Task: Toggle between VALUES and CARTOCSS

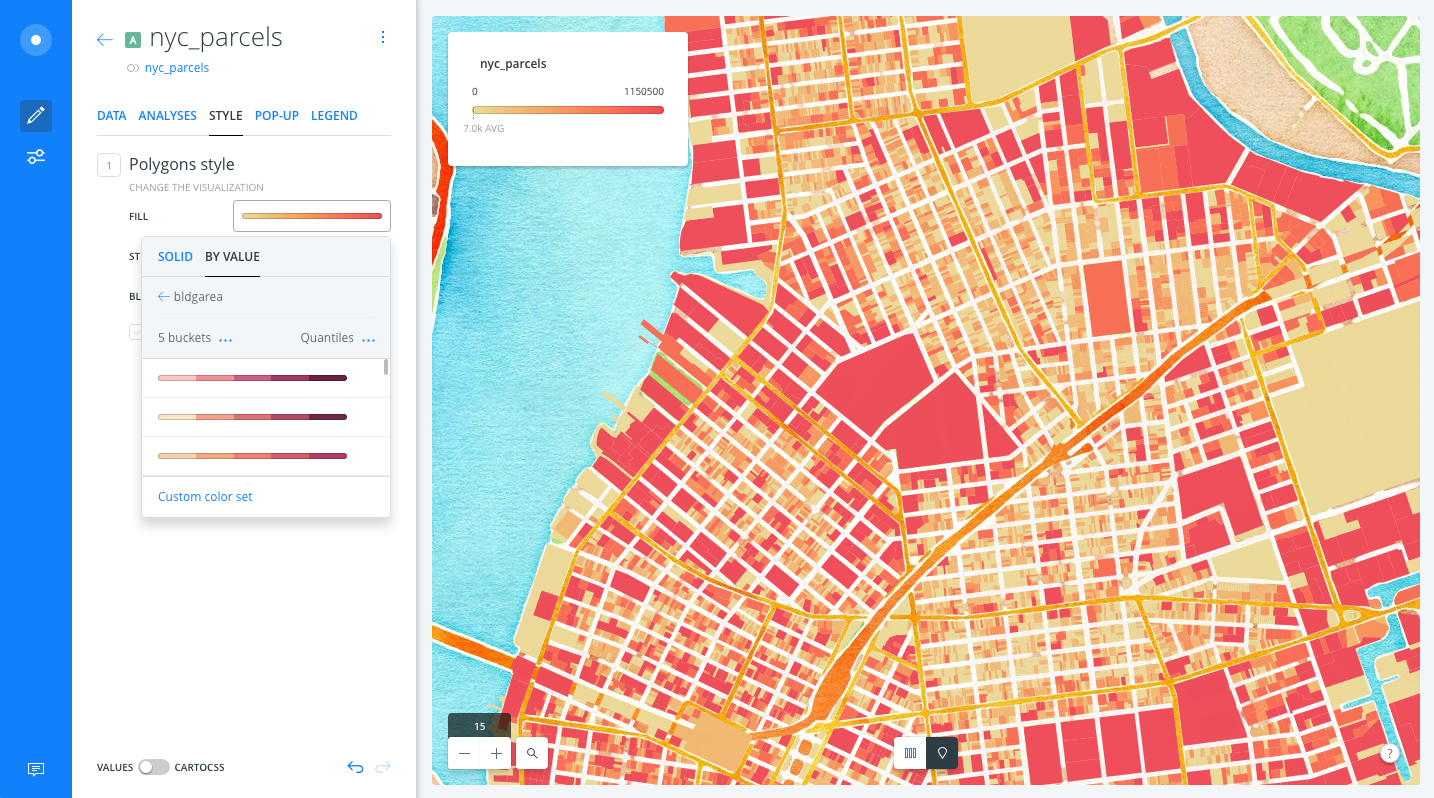Action: tap(154, 767)
